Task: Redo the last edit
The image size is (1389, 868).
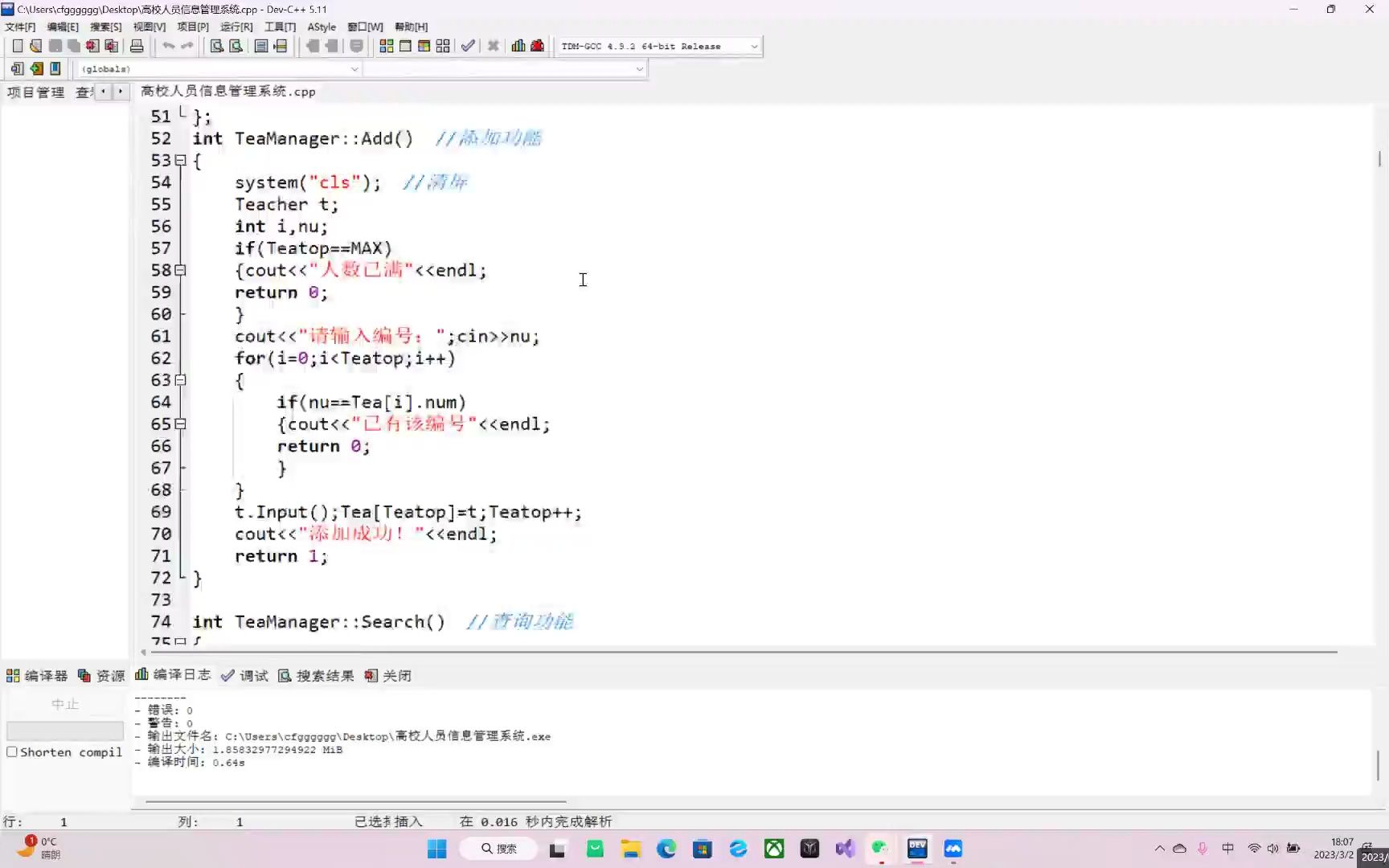Action: [187, 46]
